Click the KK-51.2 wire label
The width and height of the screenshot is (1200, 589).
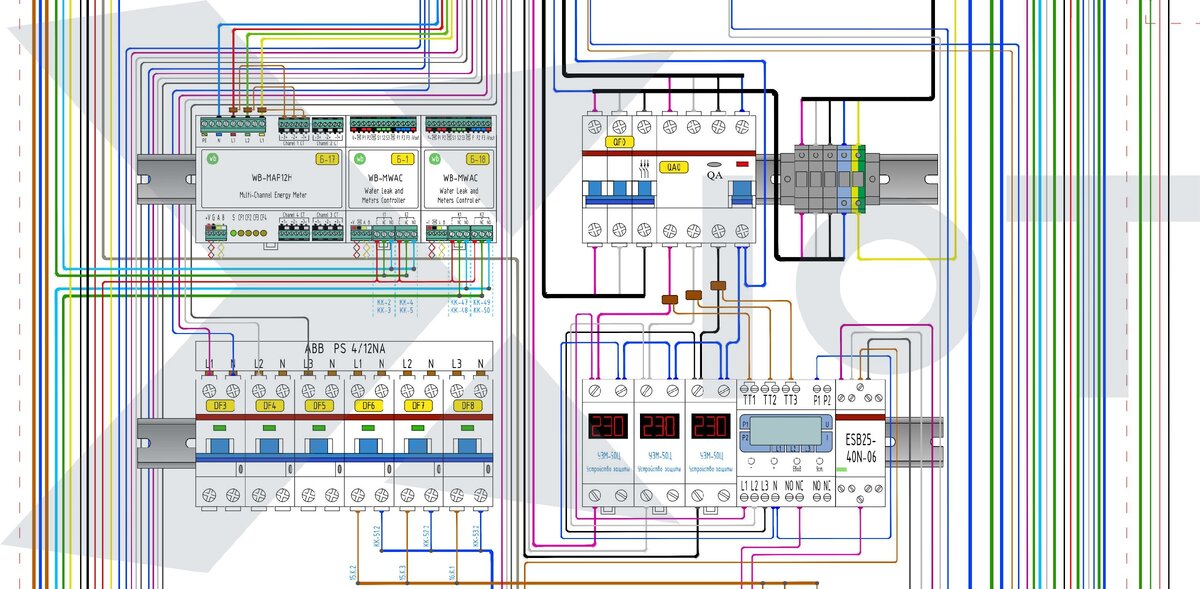(x=377, y=537)
